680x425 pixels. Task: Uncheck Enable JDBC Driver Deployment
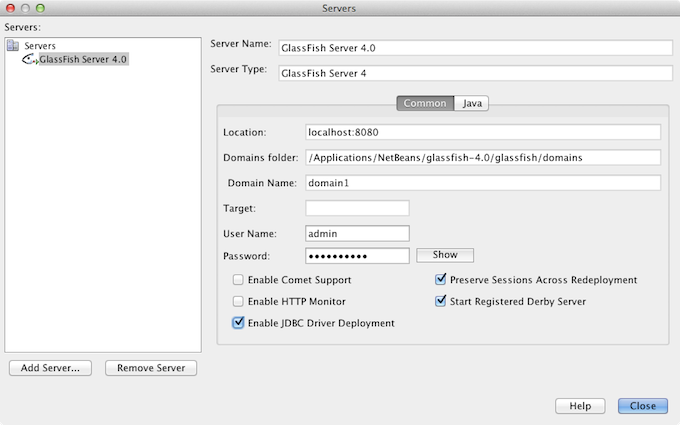pyautogui.click(x=238, y=323)
